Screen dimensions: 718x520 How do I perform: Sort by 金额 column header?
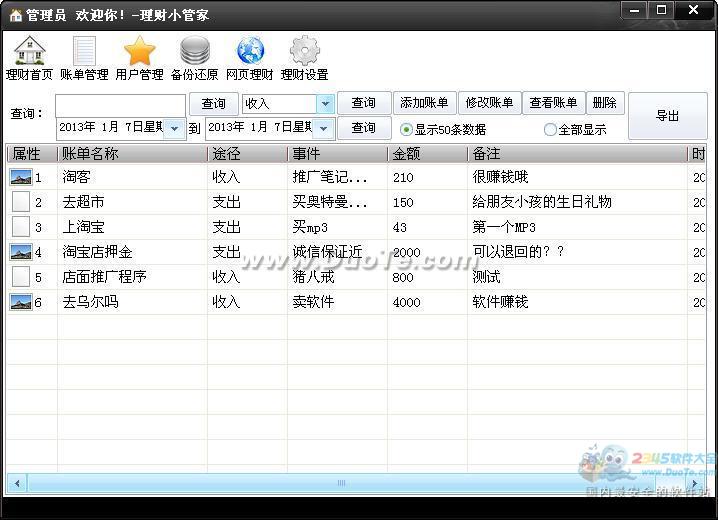point(426,153)
